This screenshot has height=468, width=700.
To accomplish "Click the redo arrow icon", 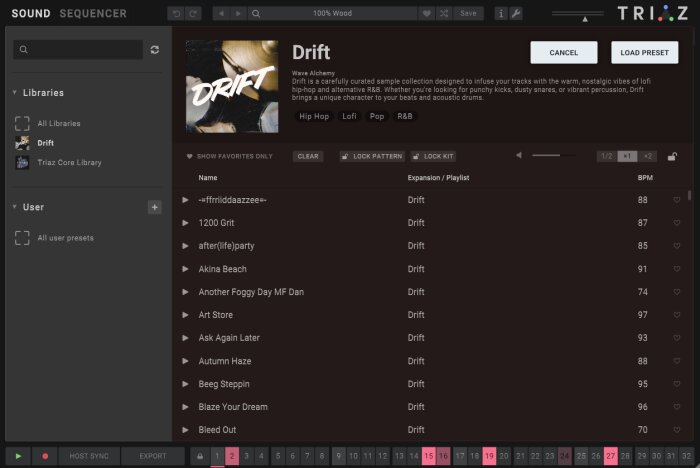I will point(193,13).
